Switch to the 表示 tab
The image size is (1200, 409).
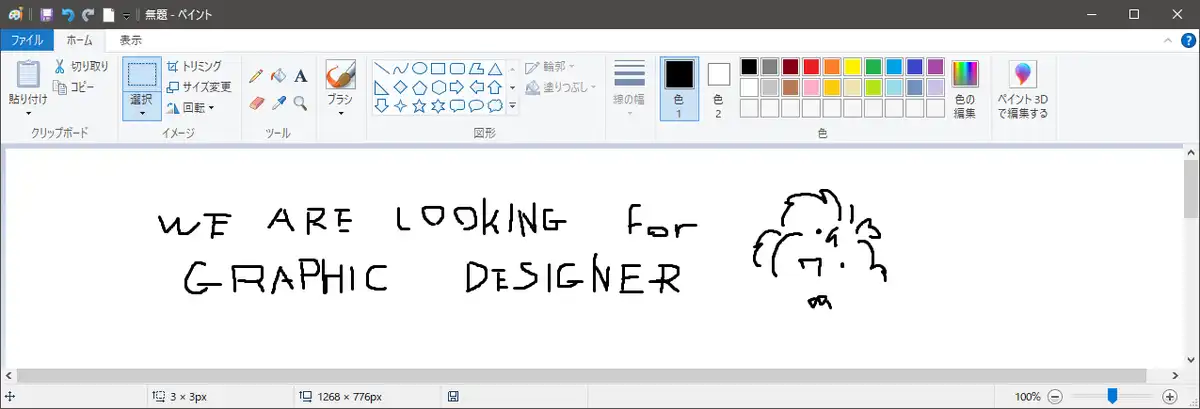tap(130, 41)
